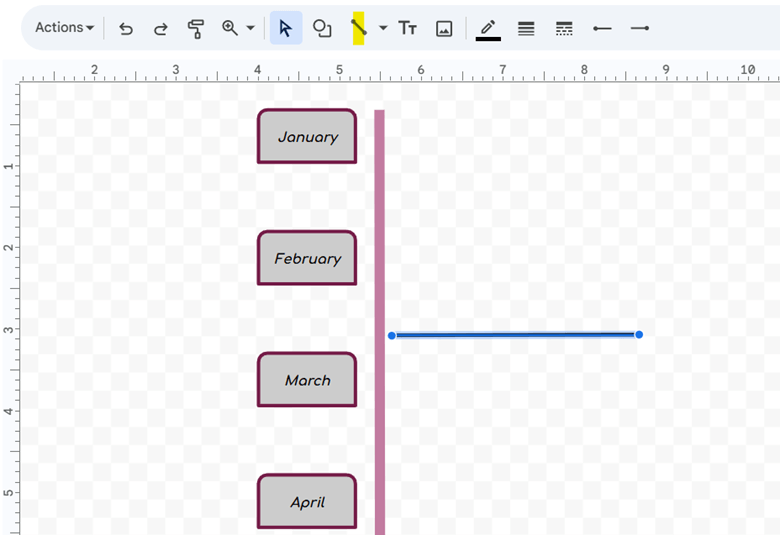Choose the Select arrow tool
780x535 pixels.
click(x=286, y=29)
